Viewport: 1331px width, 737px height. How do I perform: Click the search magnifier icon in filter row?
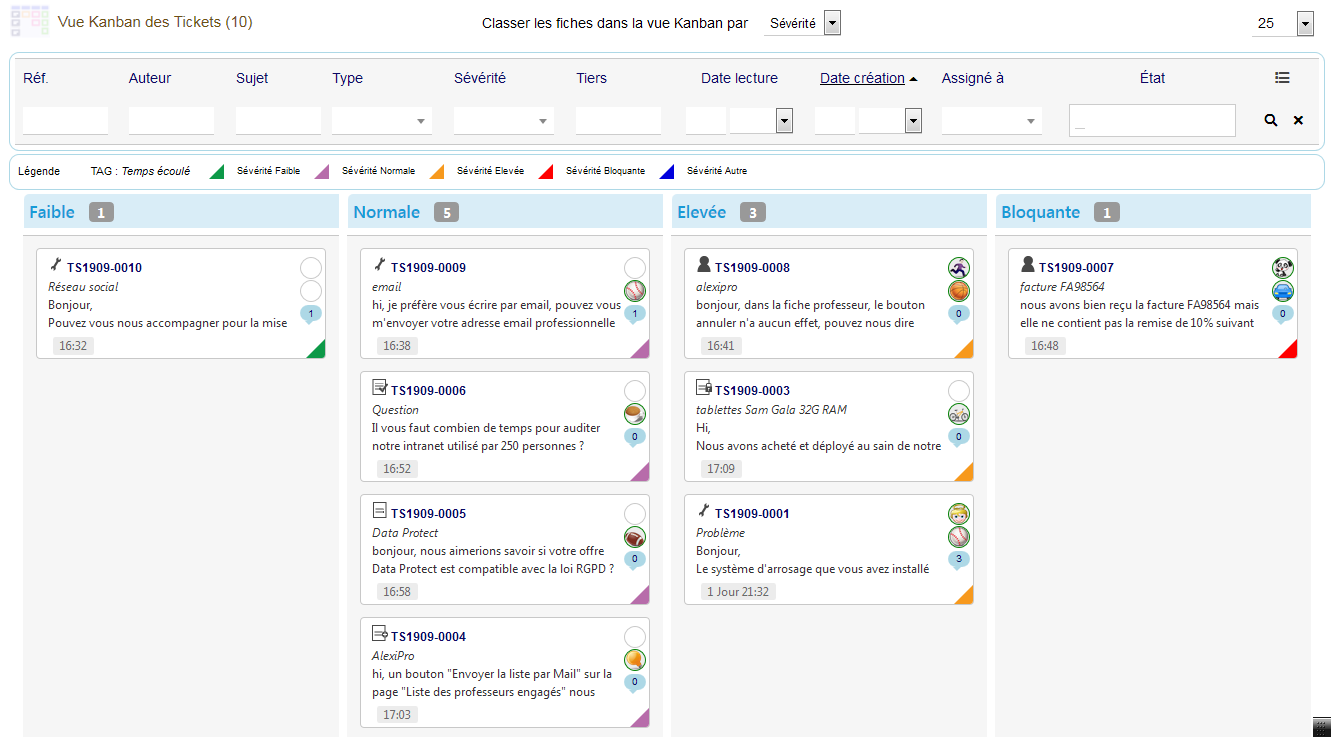point(1270,120)
